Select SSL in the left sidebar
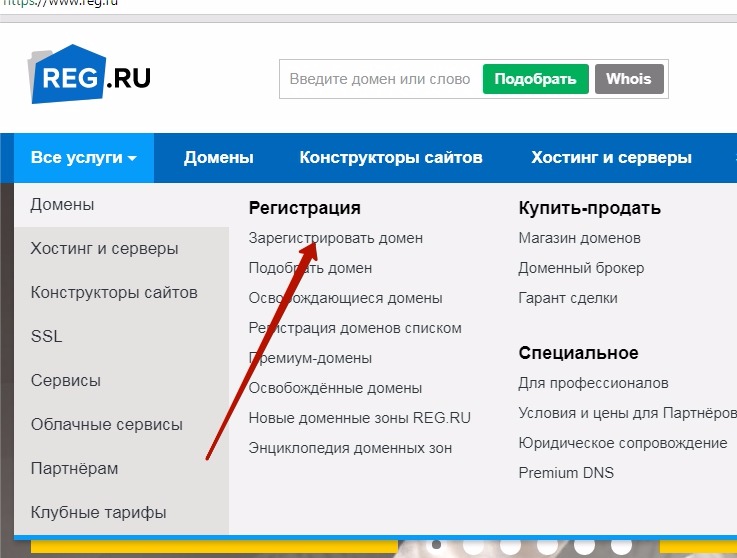The width and height of the screenshot is (737, 558). [47, 336]
